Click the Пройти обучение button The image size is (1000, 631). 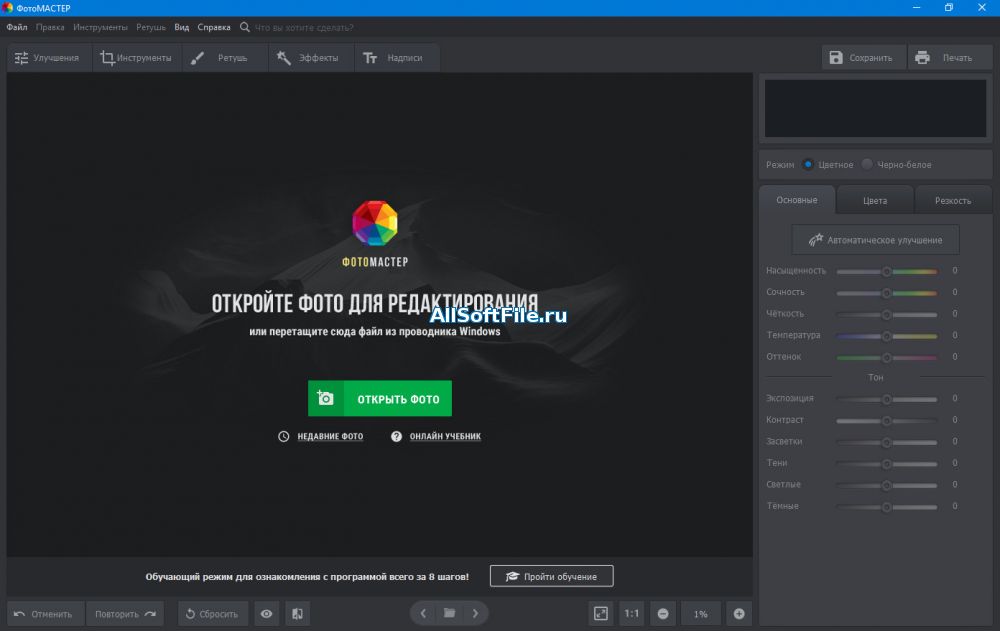pos(552,576)
